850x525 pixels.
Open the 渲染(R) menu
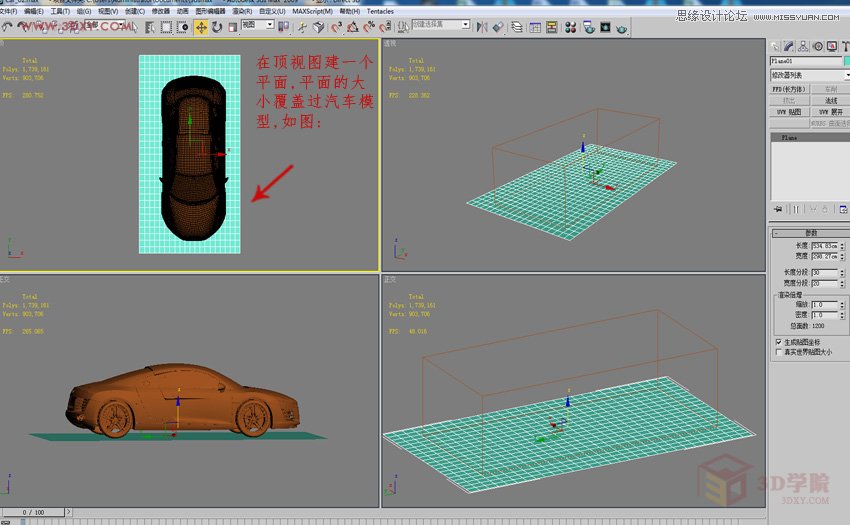click(x=242, y=11)
